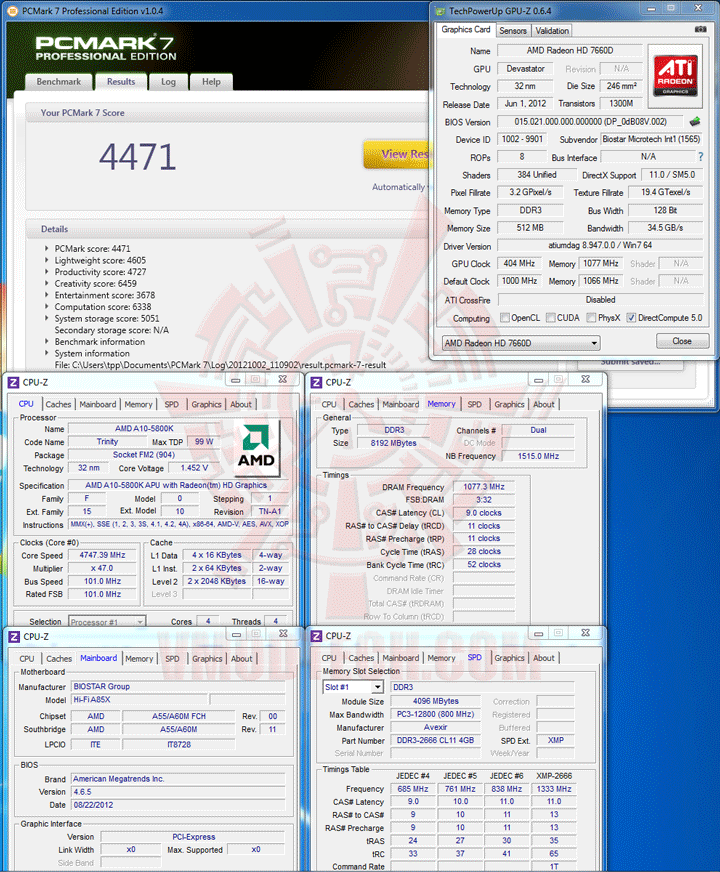Select SPD tab in CPU-Z CPU window
This screenshot has width=720, height=872.
coord(172,404)
